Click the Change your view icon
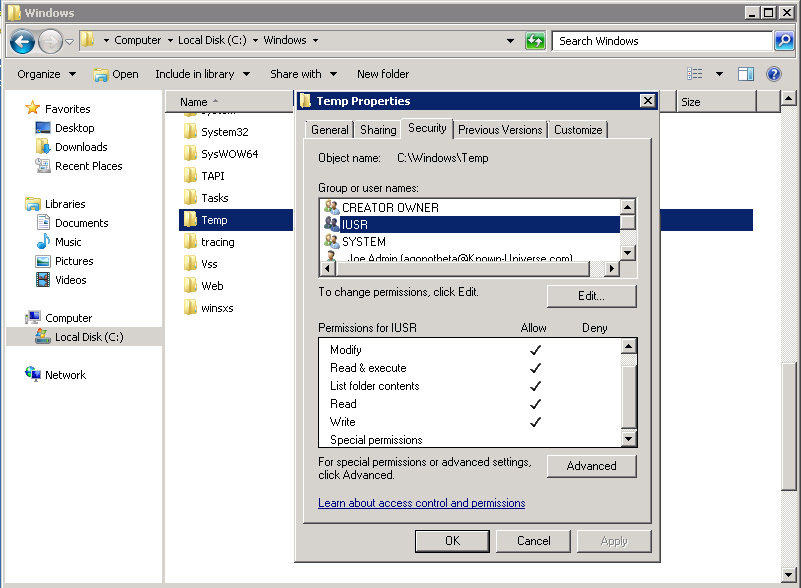Viewport: 801px width, 588px height. [x=695, y=74]
